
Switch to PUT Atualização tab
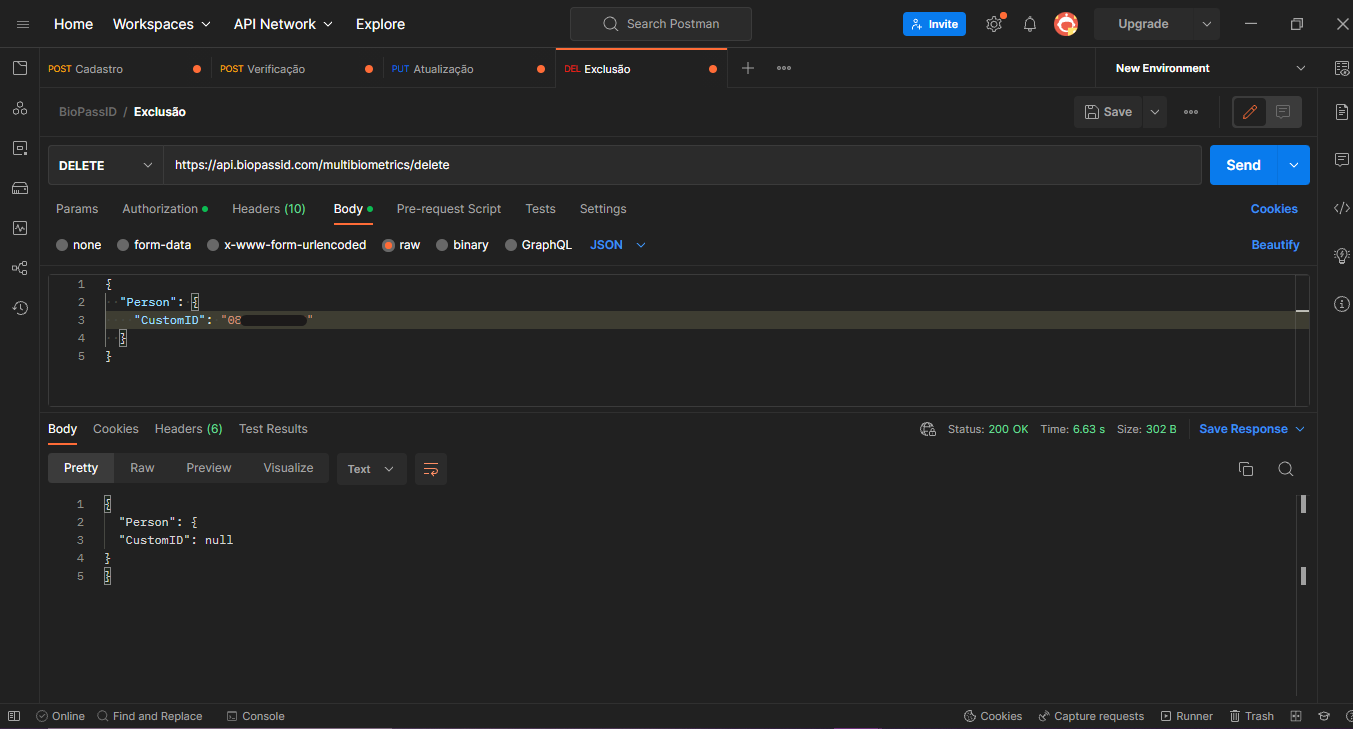pyautogui.click(x=469, y=69)
